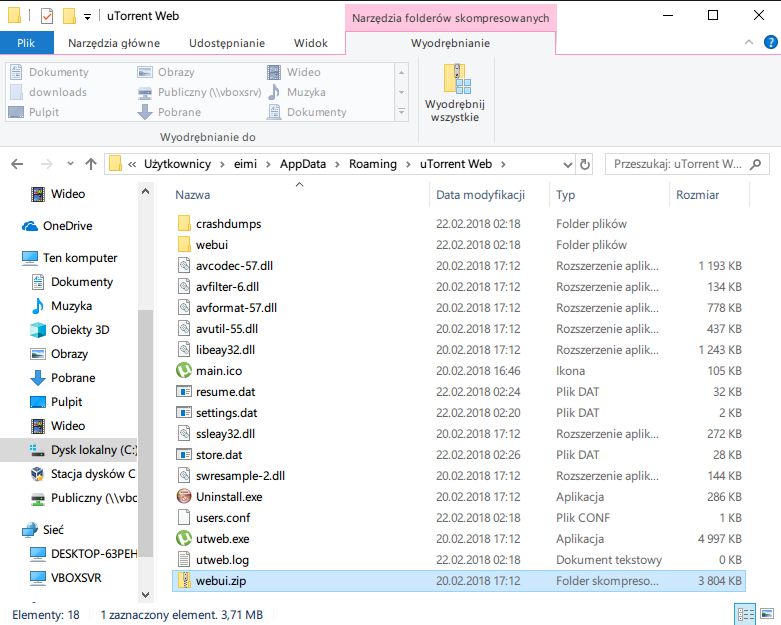The height and width of the screenshot is (625, 781).
Task: Click the resume.dat file icon
Action: 184,391
